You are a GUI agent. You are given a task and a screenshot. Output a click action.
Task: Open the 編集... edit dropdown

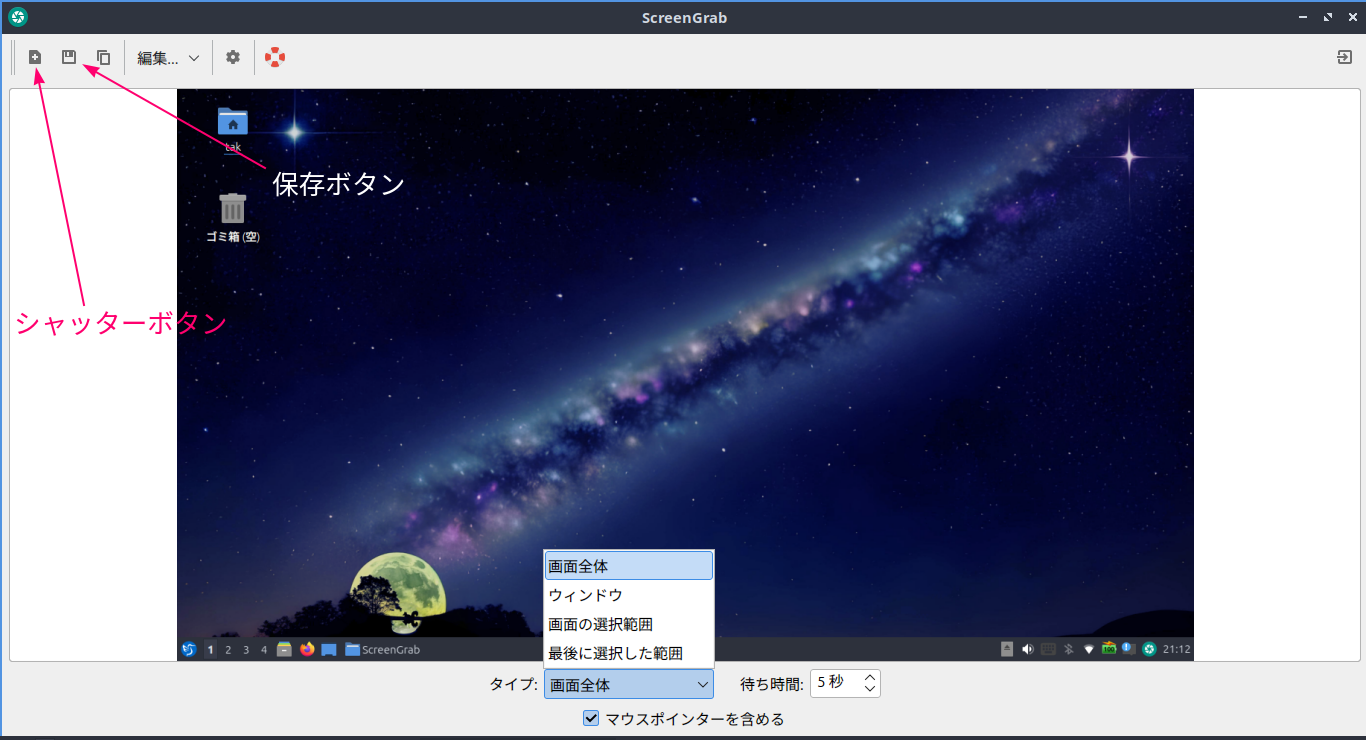(168, 58)
